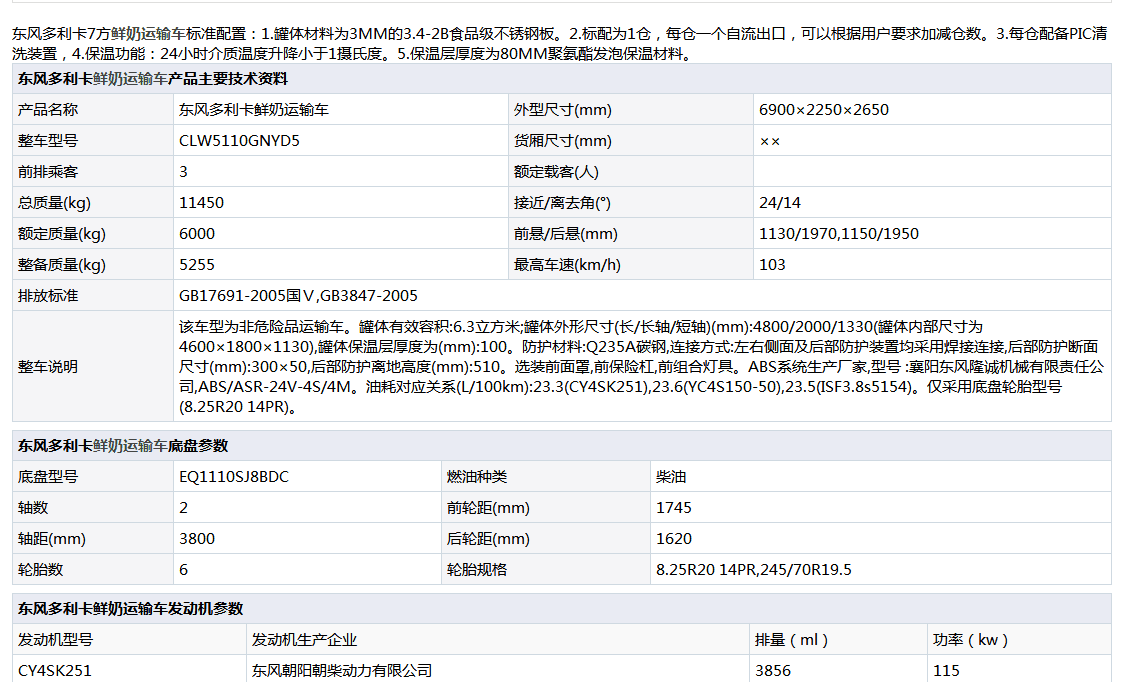1124x682 pixels.
Task: Click the 后轮距(mm) label
Action: tap(488, 538)
